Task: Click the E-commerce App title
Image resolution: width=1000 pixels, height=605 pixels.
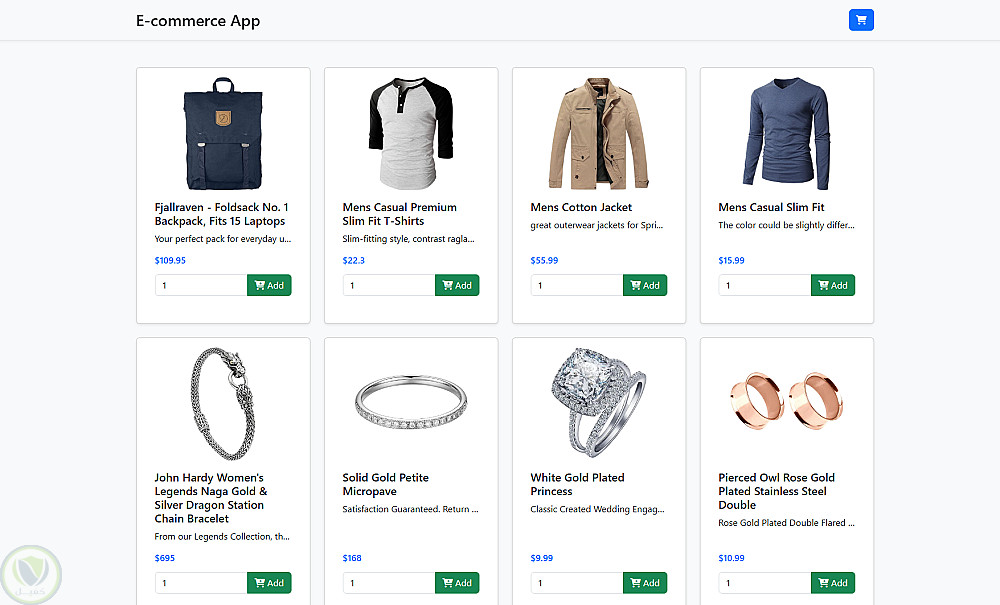Action: 198,21
